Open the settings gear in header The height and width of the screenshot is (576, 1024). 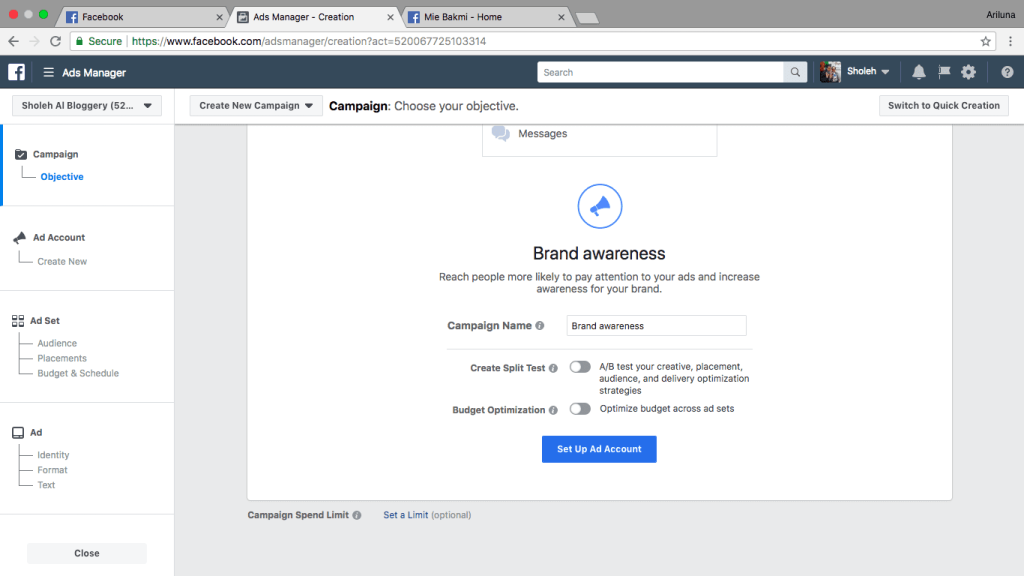click(968, 72)
